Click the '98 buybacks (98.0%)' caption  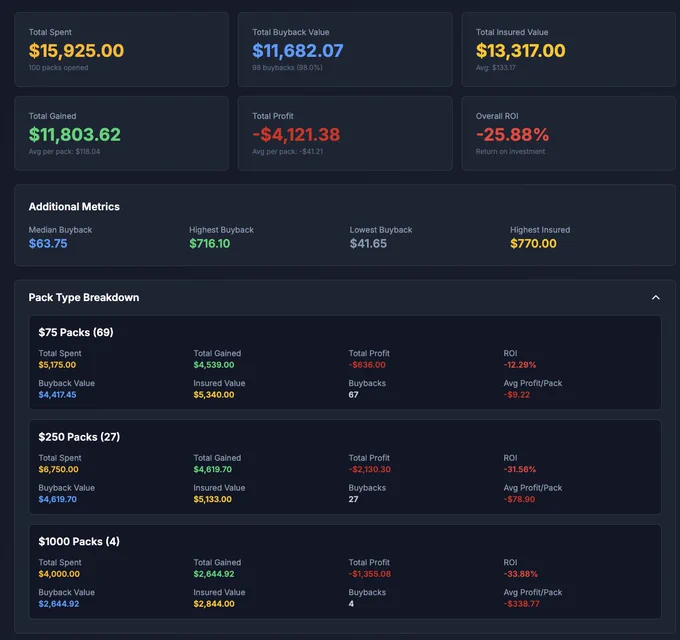[287, 68]
